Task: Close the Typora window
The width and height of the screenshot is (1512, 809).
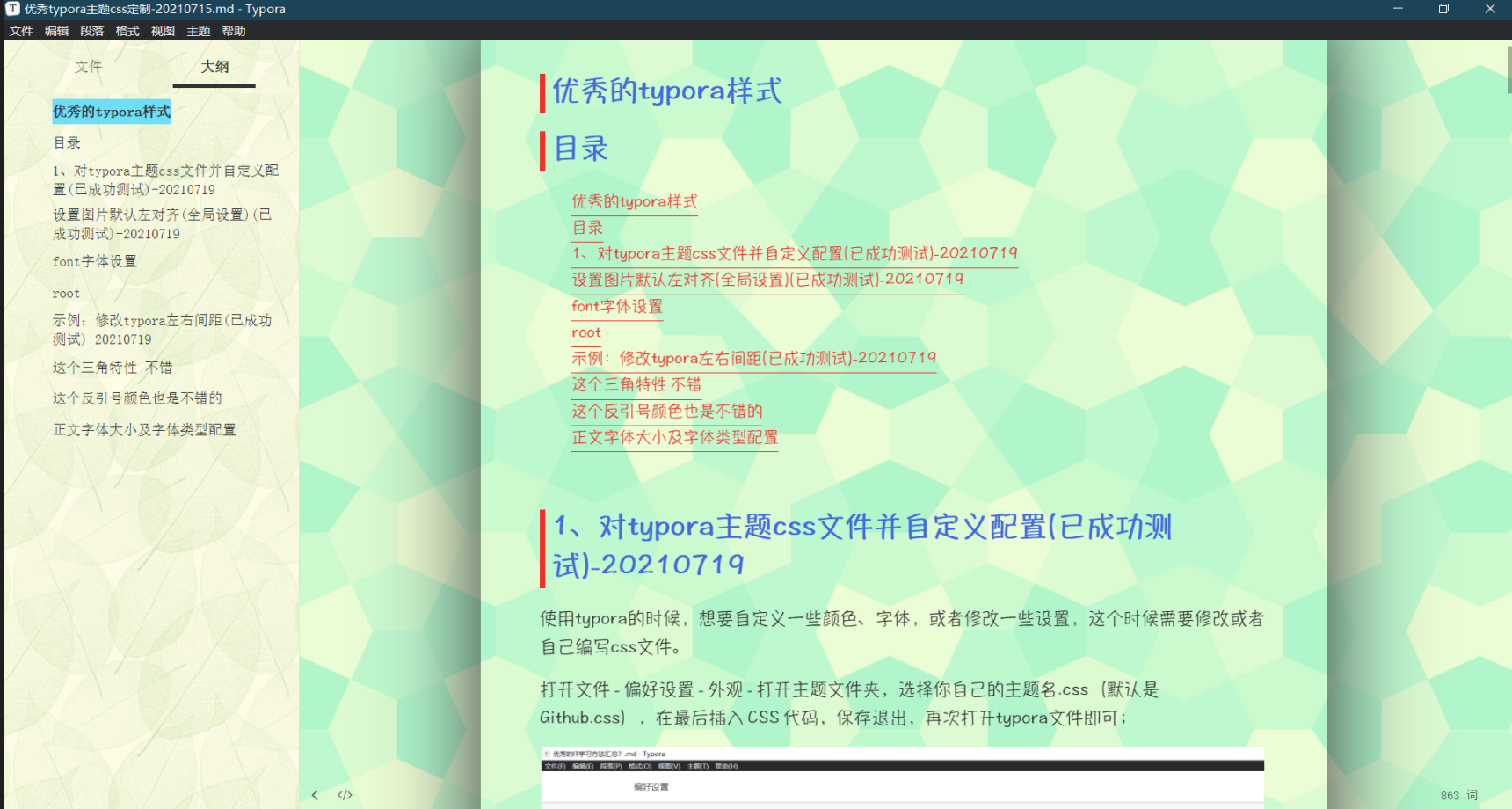Action: point(1490,9)
